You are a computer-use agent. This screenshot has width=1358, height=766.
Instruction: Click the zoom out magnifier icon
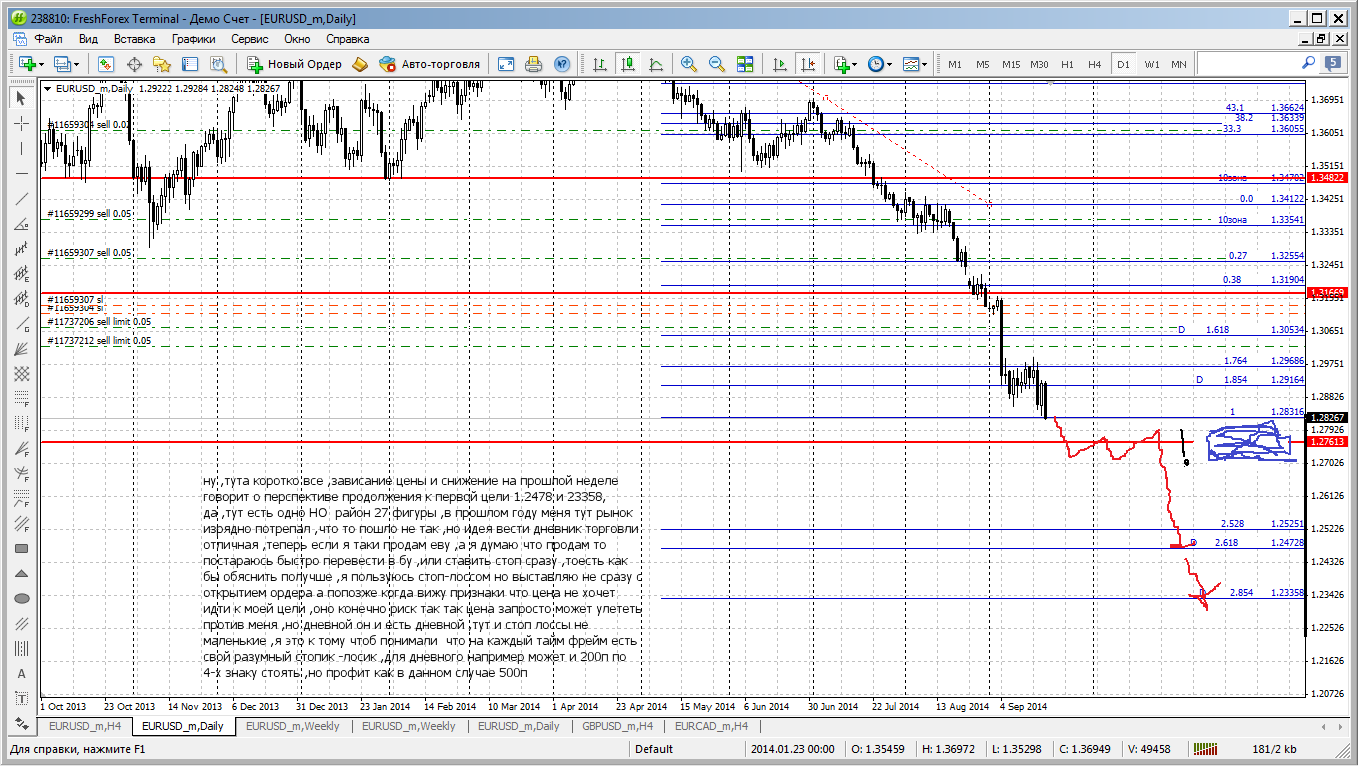pos(717,64)
